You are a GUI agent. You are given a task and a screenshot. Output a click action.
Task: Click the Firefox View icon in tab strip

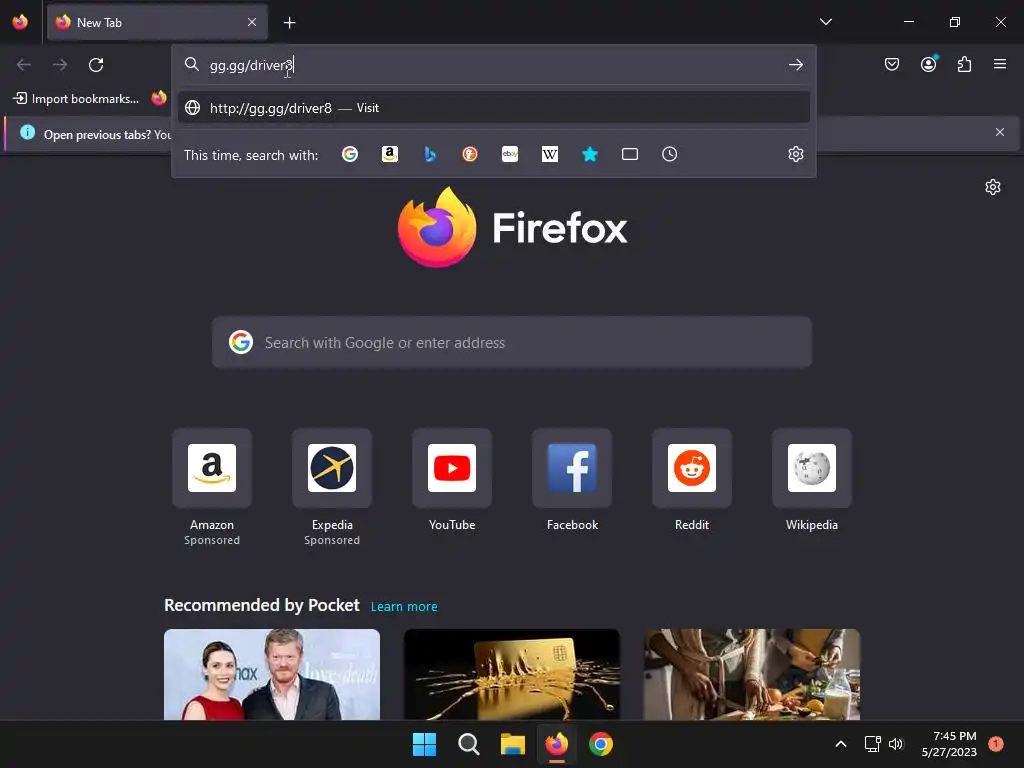click(x=20, y=22)
